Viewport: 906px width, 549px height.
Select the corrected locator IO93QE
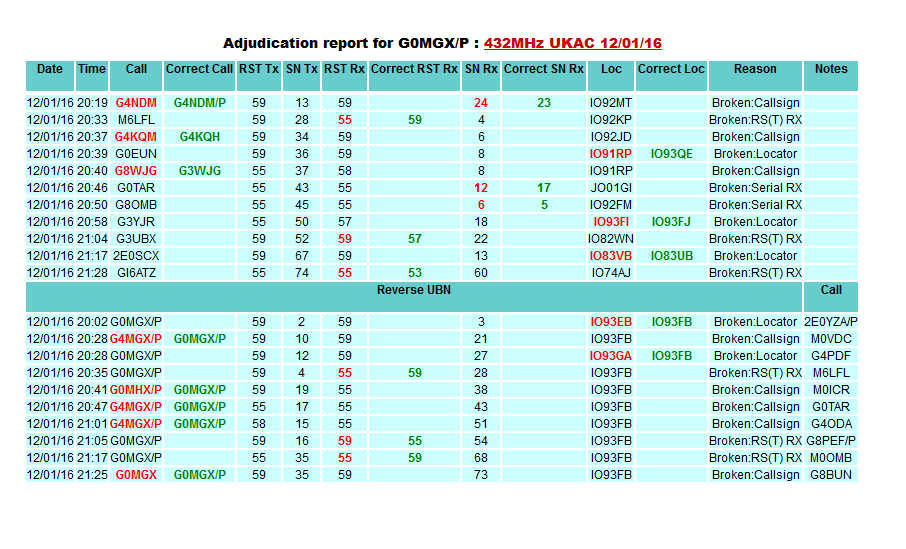[x=671, y=154]
